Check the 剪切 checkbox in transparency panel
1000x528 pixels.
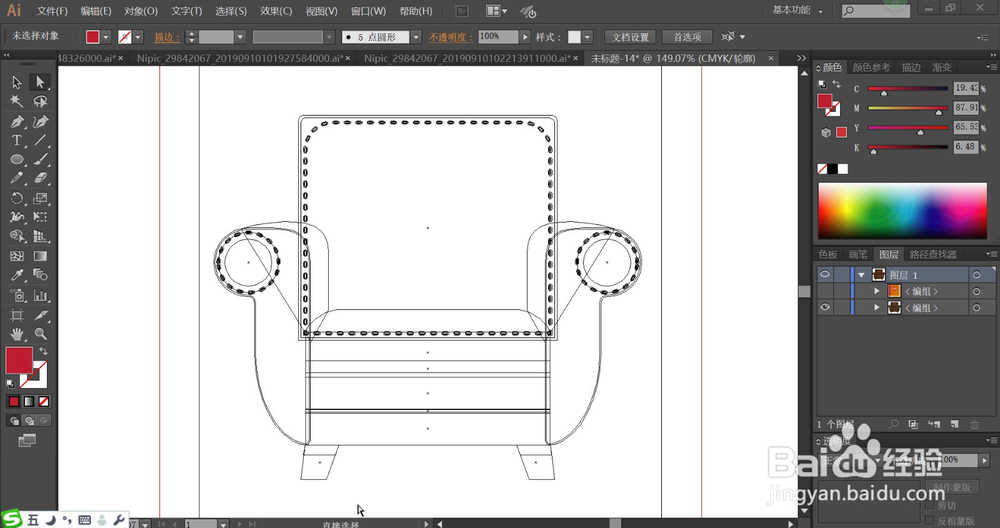tap(929, 505)
